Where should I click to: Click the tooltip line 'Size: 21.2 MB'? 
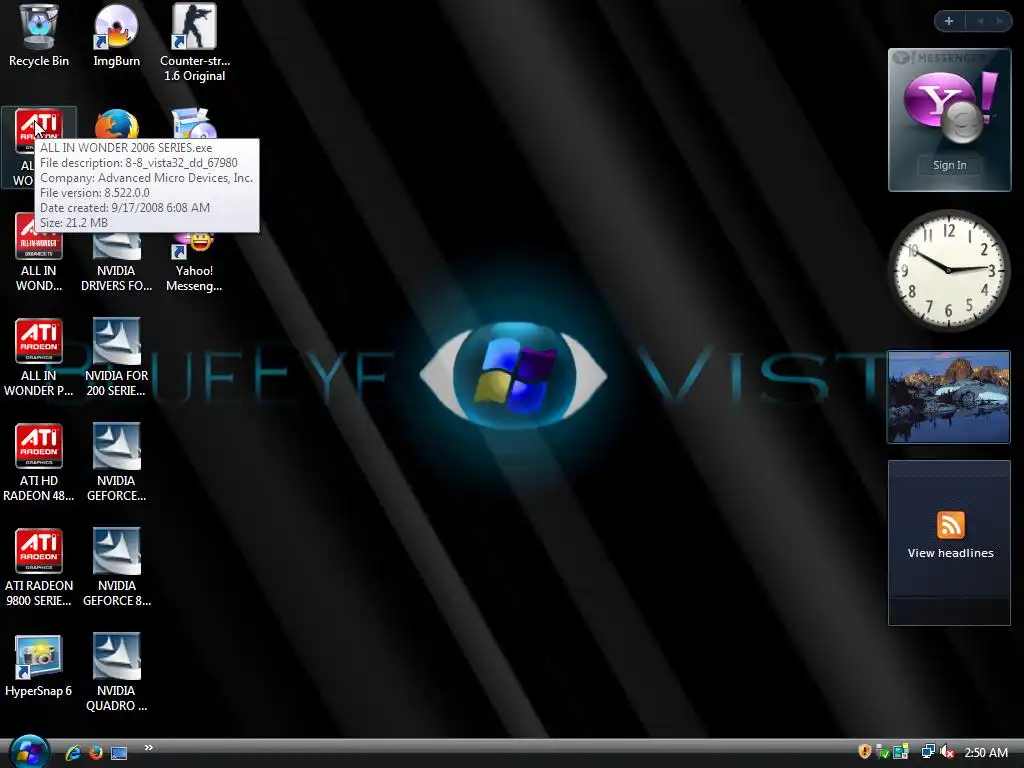click(x=74, y=223)
